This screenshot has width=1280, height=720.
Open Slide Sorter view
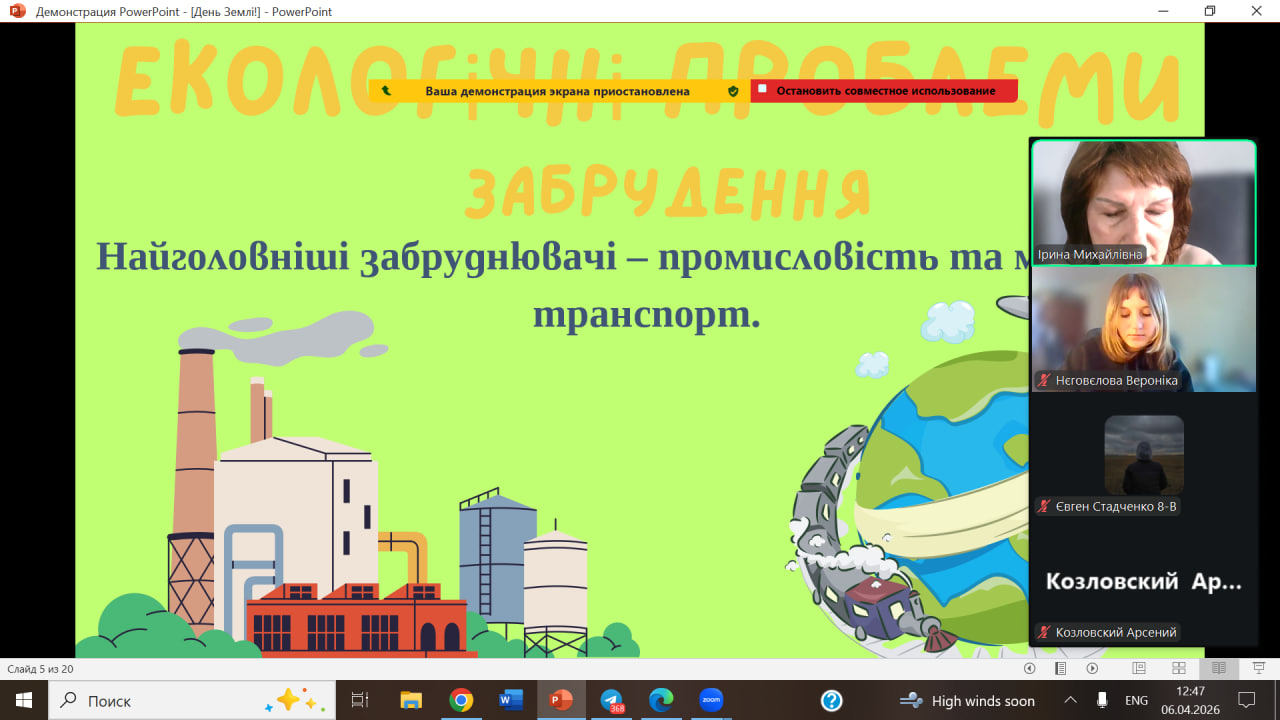click(x=1178, y=668)
